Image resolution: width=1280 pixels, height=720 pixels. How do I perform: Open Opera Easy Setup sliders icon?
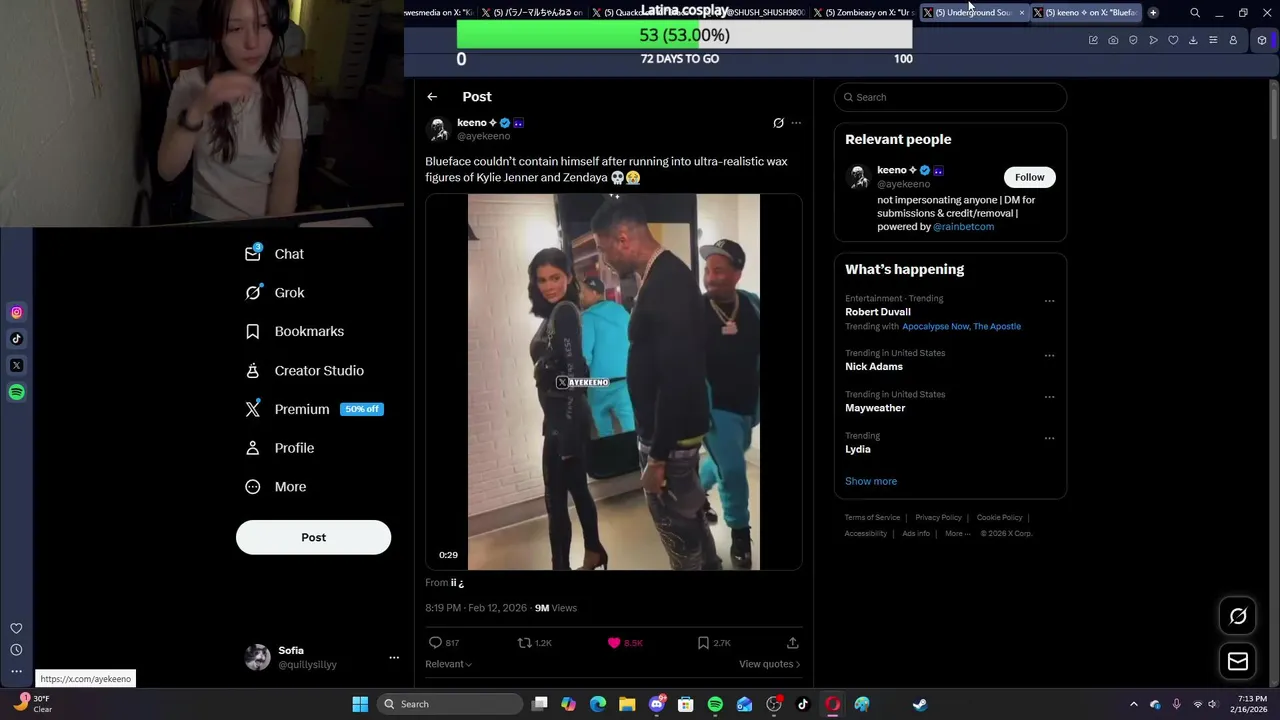click(1213, 40)
